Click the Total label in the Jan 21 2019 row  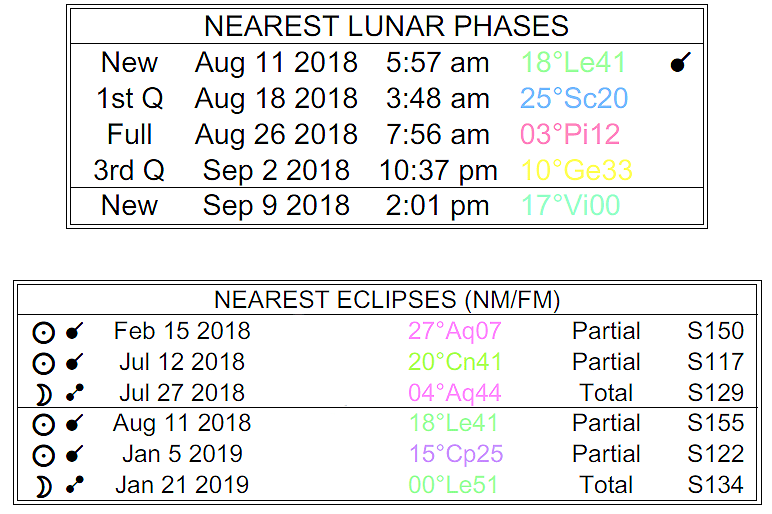(x=606, y=486)
